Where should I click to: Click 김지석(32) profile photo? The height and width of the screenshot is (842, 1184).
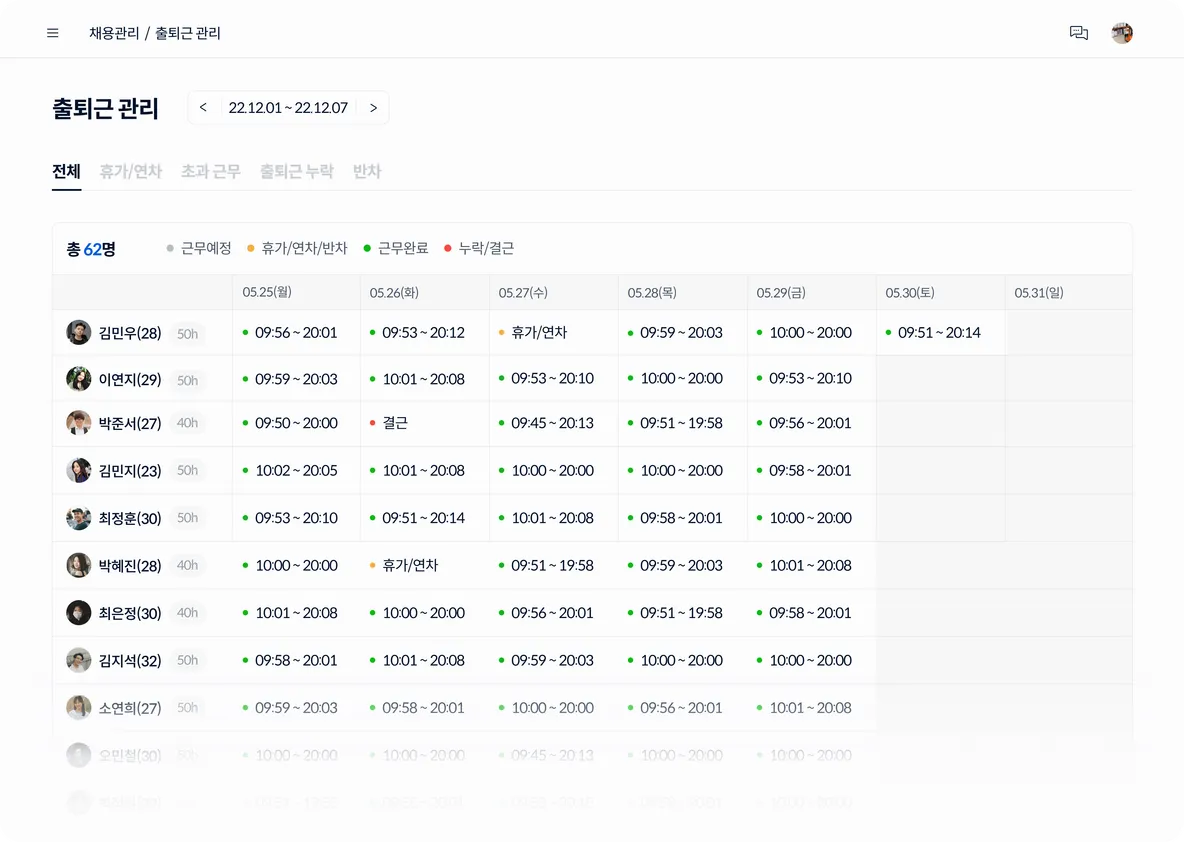(79, 660)
